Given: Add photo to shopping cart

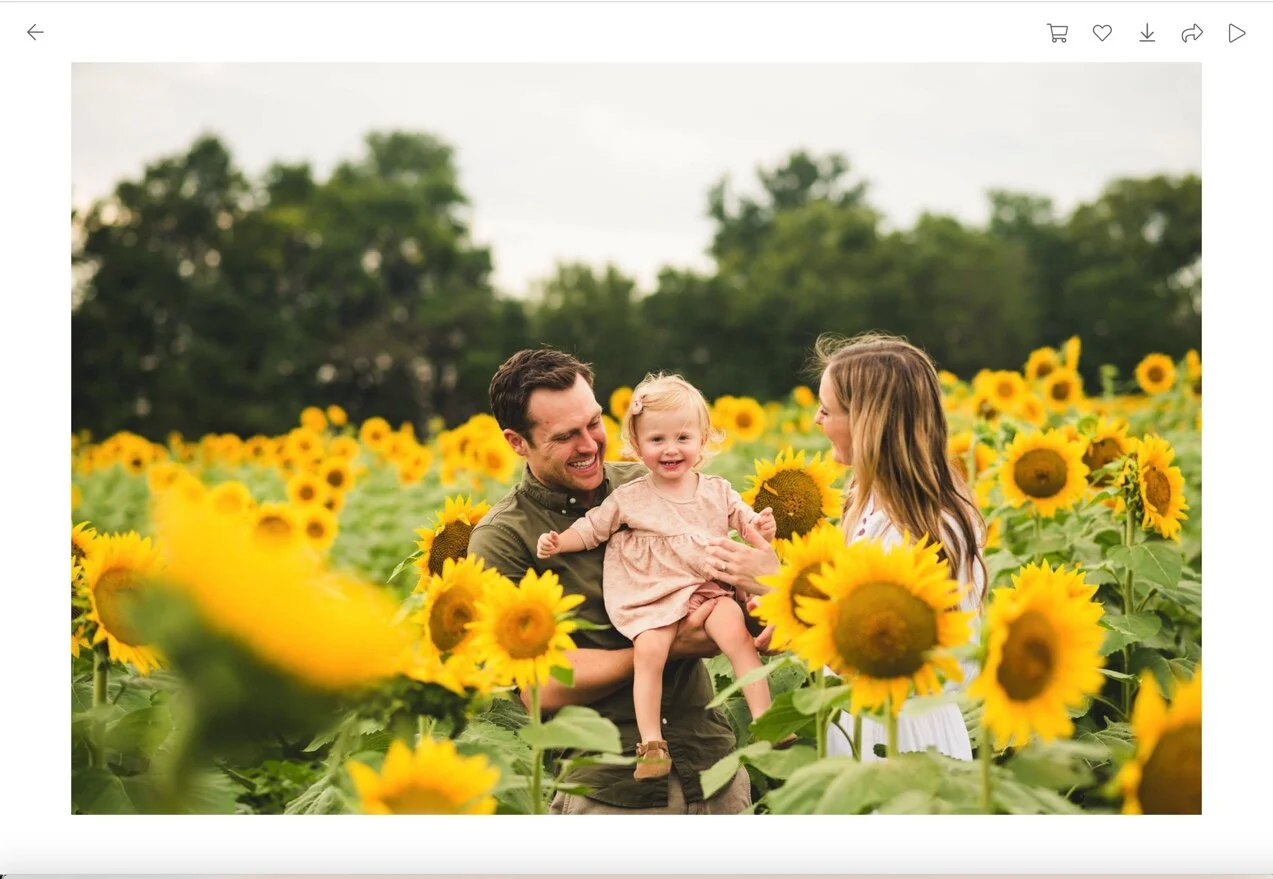Looking at the screenshot, I should pyautogui.click(x=1057, y=33).
